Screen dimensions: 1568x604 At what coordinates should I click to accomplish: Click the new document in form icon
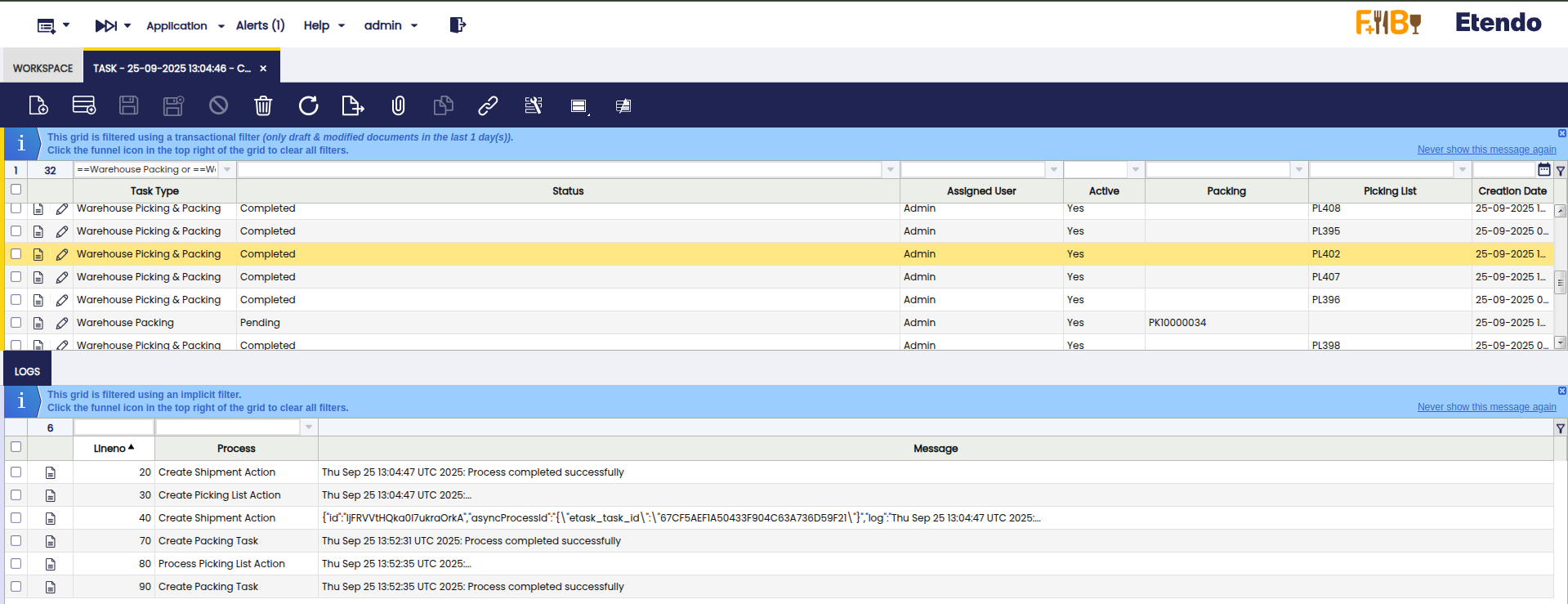click(38, 105)
